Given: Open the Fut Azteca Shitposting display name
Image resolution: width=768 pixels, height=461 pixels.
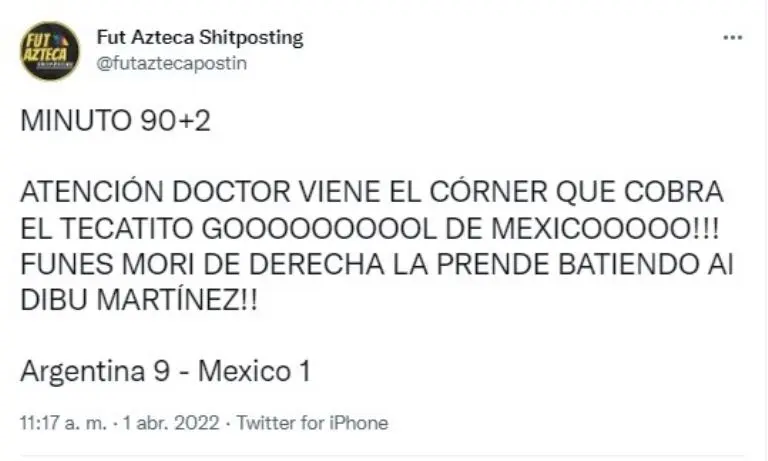Looking at the screenshot, I should pyautogui.click(x=200, y=37).
